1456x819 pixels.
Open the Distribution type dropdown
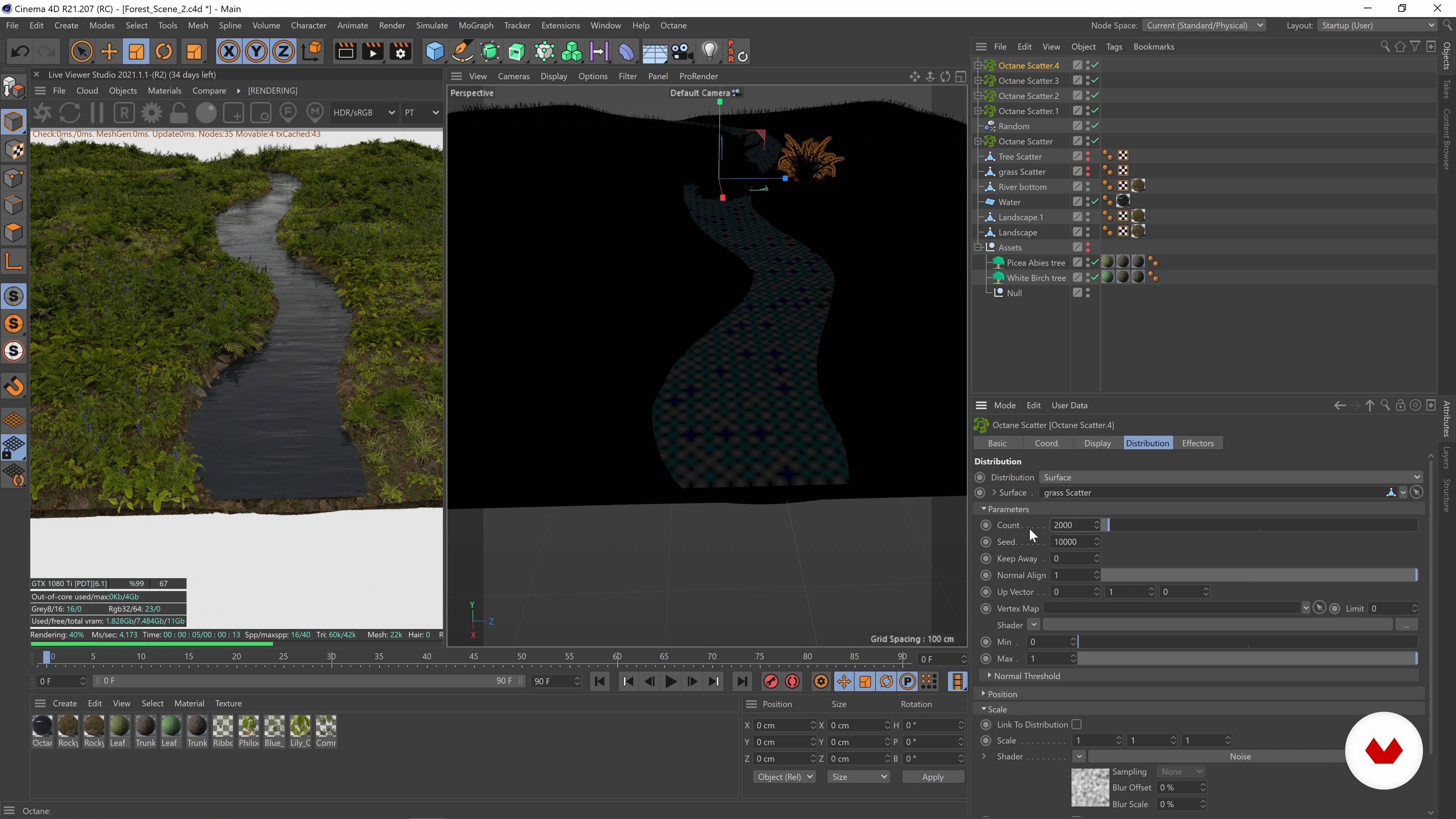[x=1230, y=478]
